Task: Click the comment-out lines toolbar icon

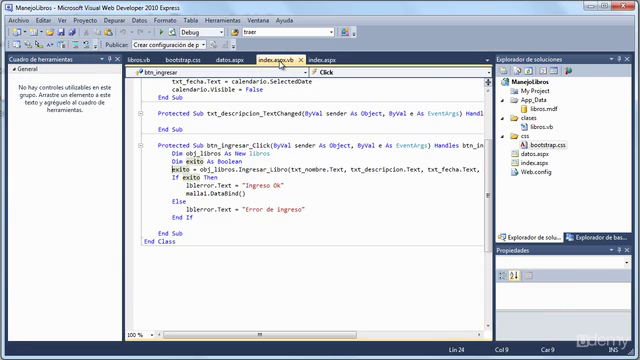Action: [76, 45]
